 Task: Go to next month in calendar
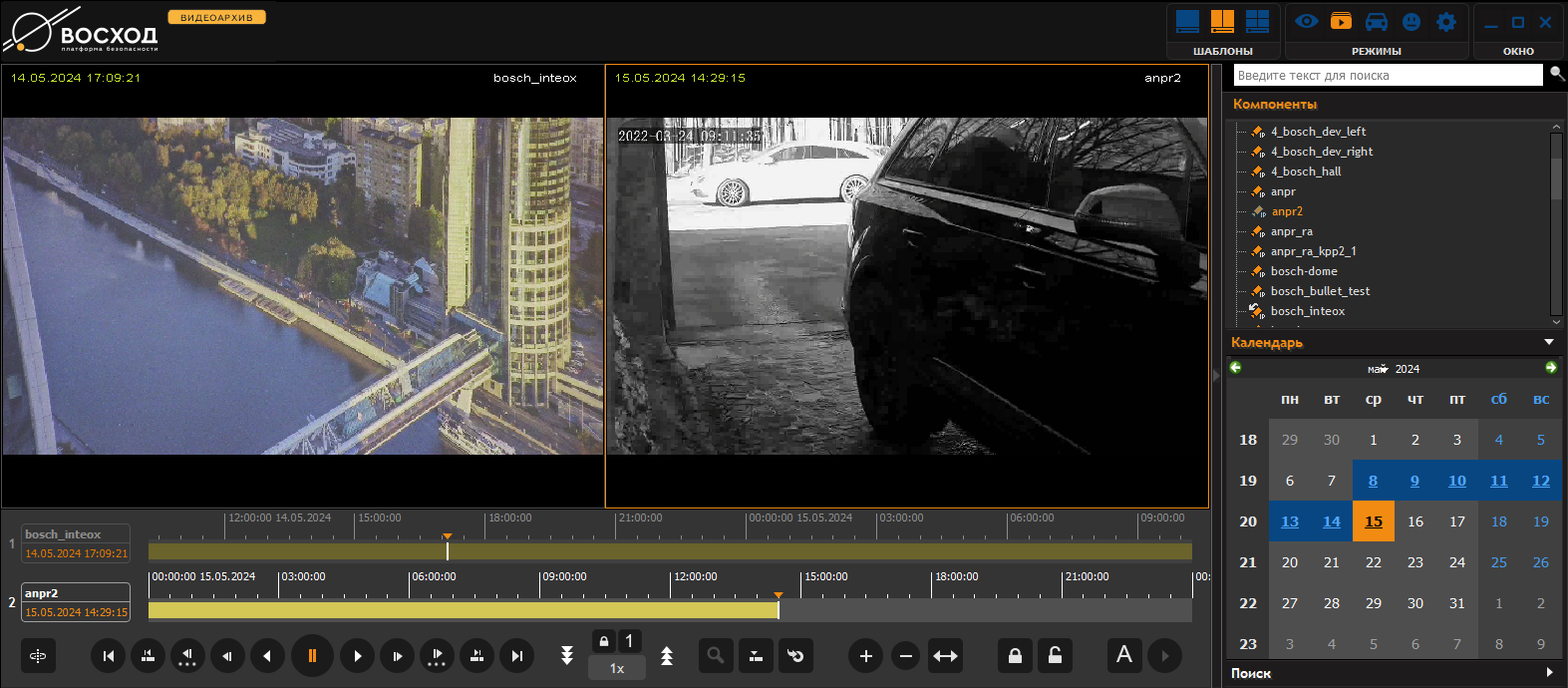click(x=1550, y=368)
